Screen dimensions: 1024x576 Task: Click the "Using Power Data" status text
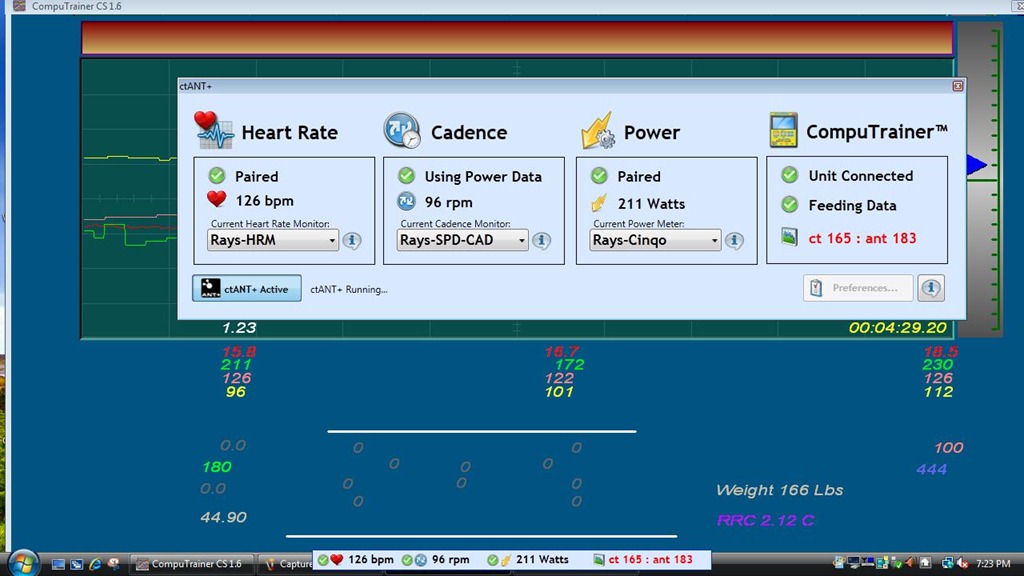(483, 177)
